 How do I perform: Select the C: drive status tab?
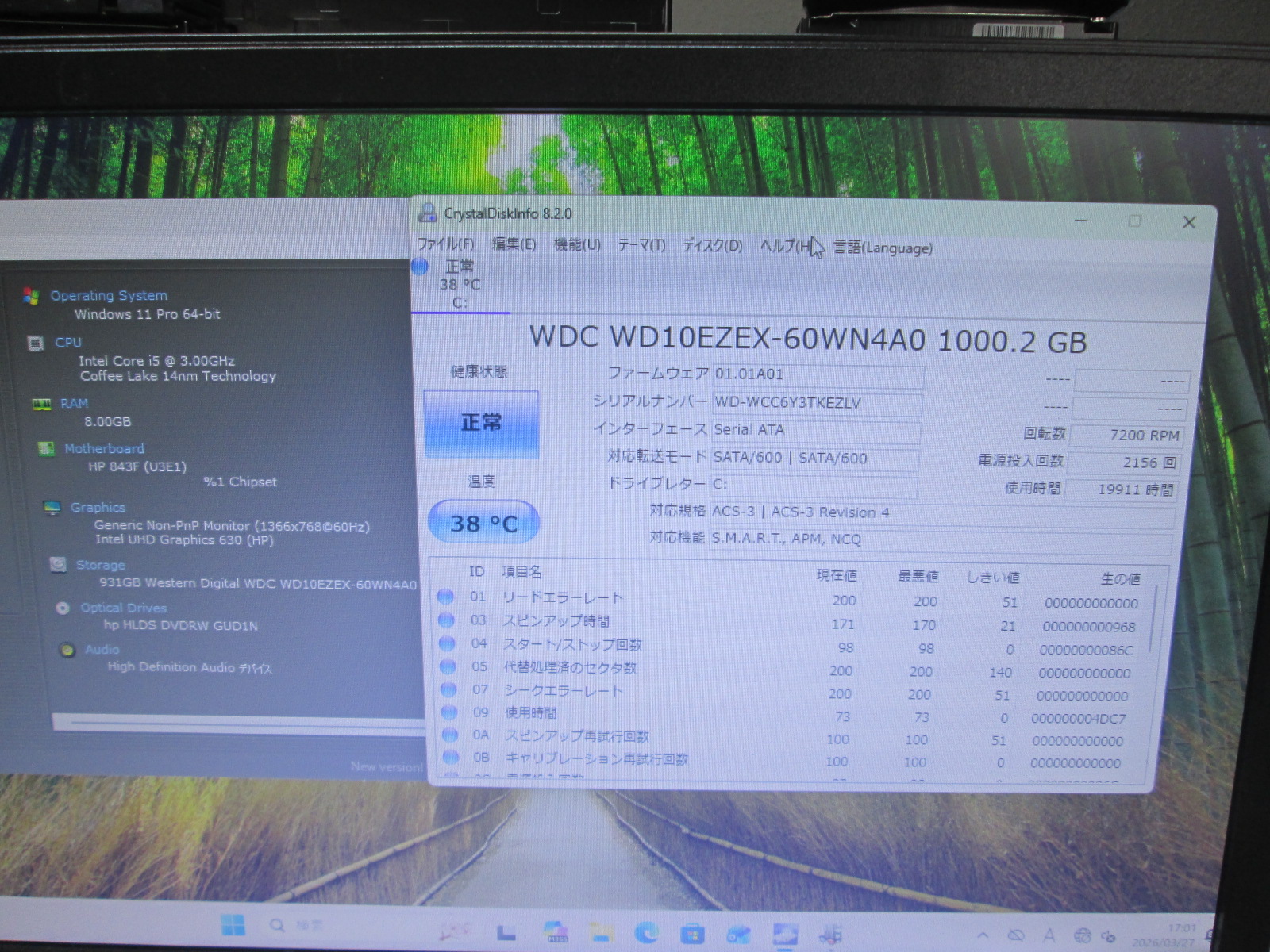click(459, 285)
